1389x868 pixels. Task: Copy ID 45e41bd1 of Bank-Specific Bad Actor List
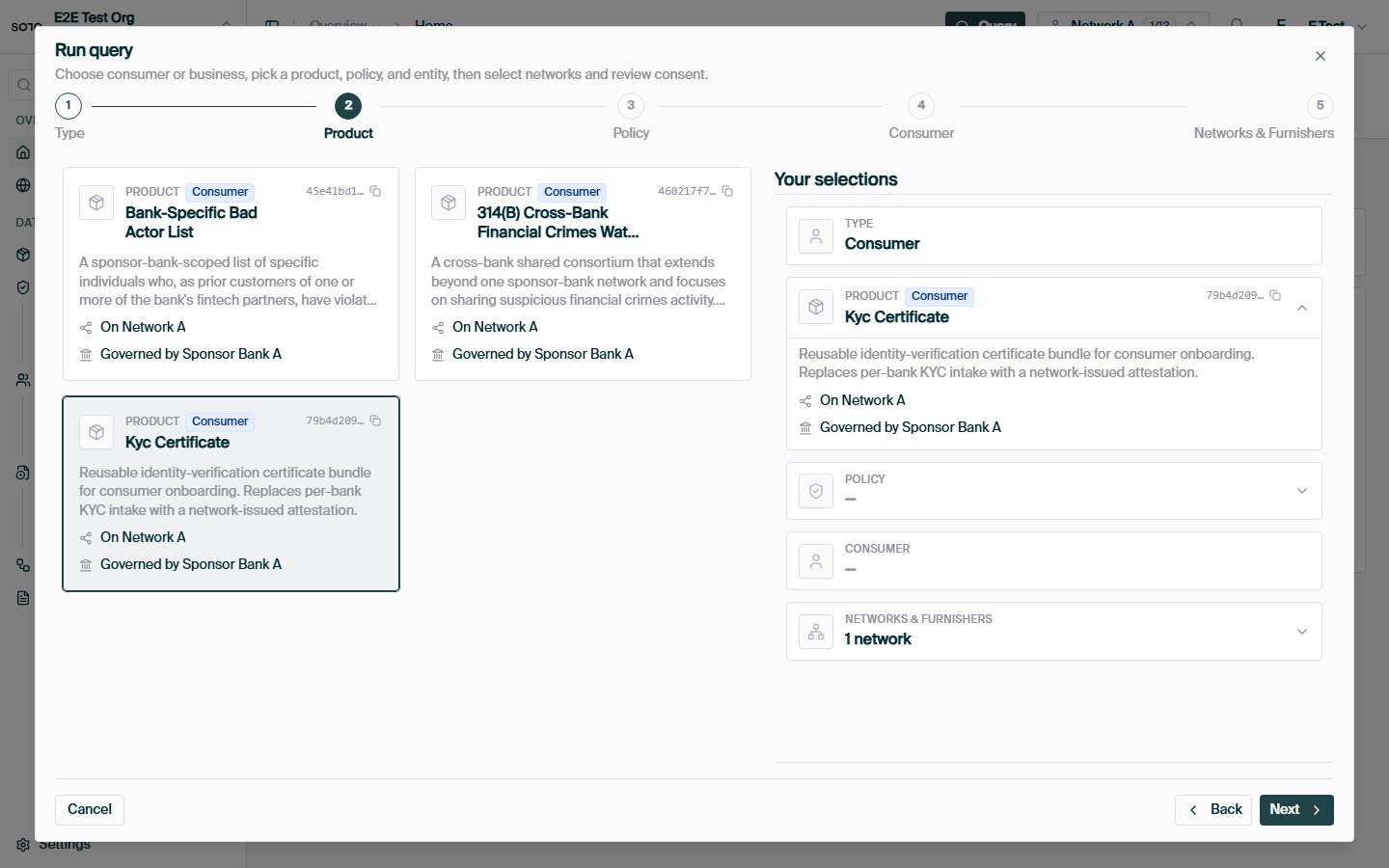coord(376,191)
